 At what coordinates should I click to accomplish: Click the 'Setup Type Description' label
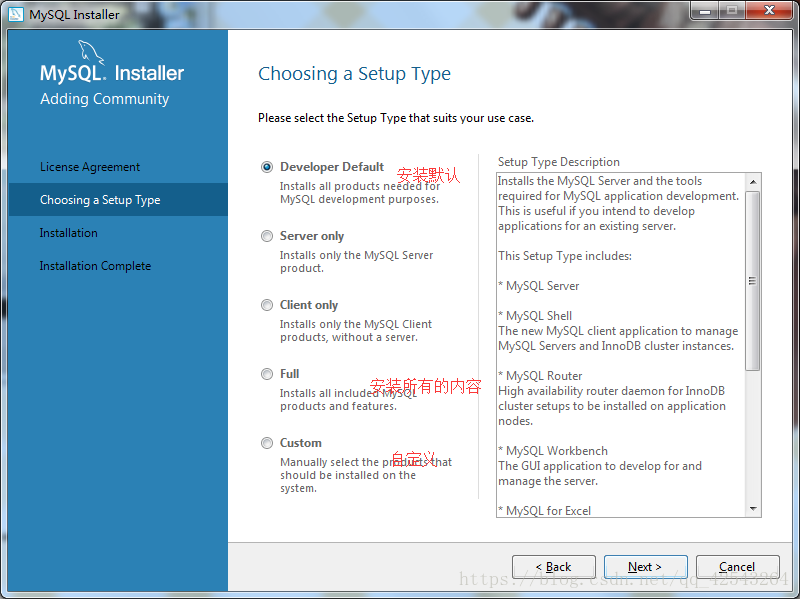(x=559, y=162)
